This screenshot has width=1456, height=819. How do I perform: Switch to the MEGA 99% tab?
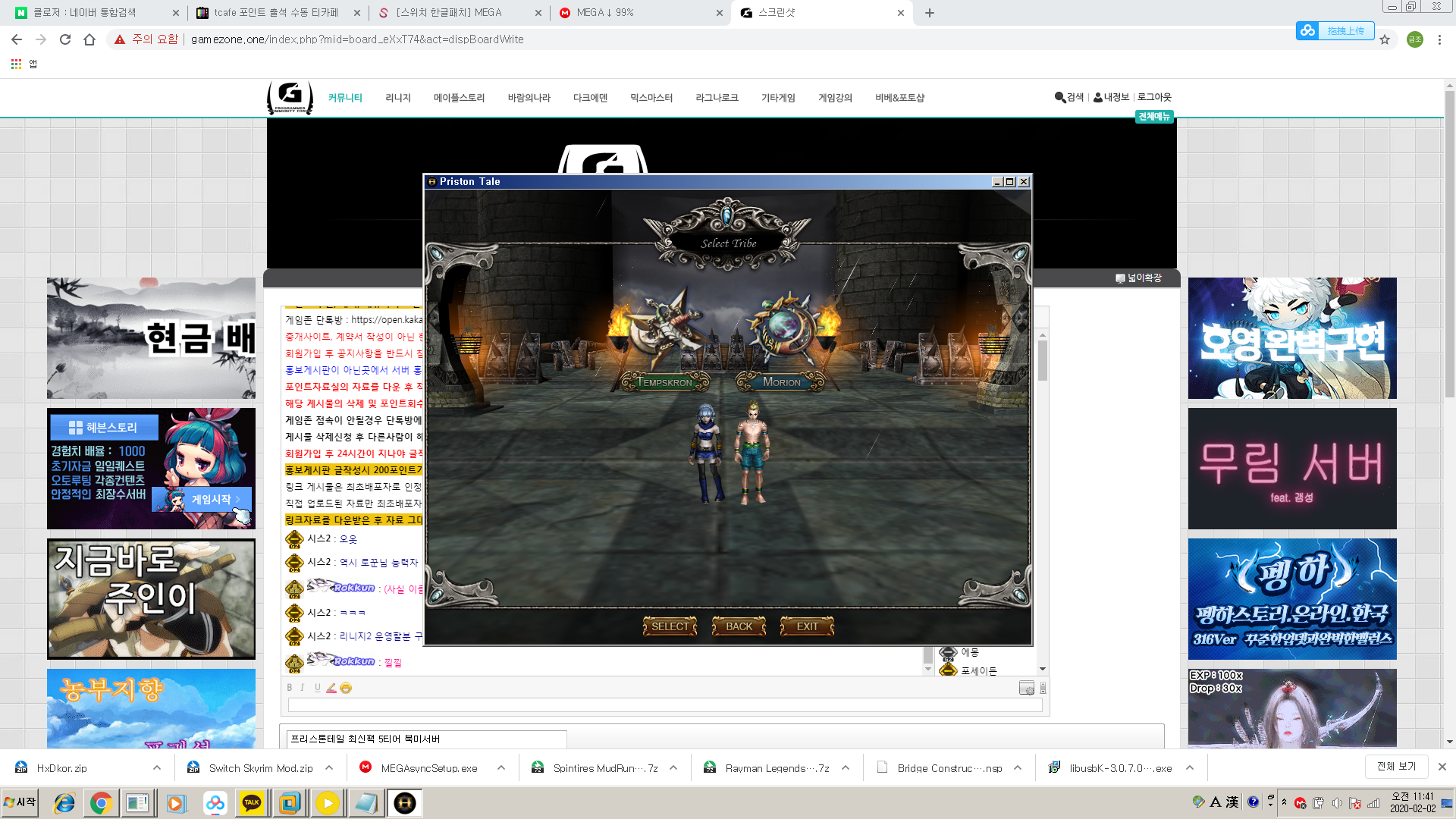641,13
